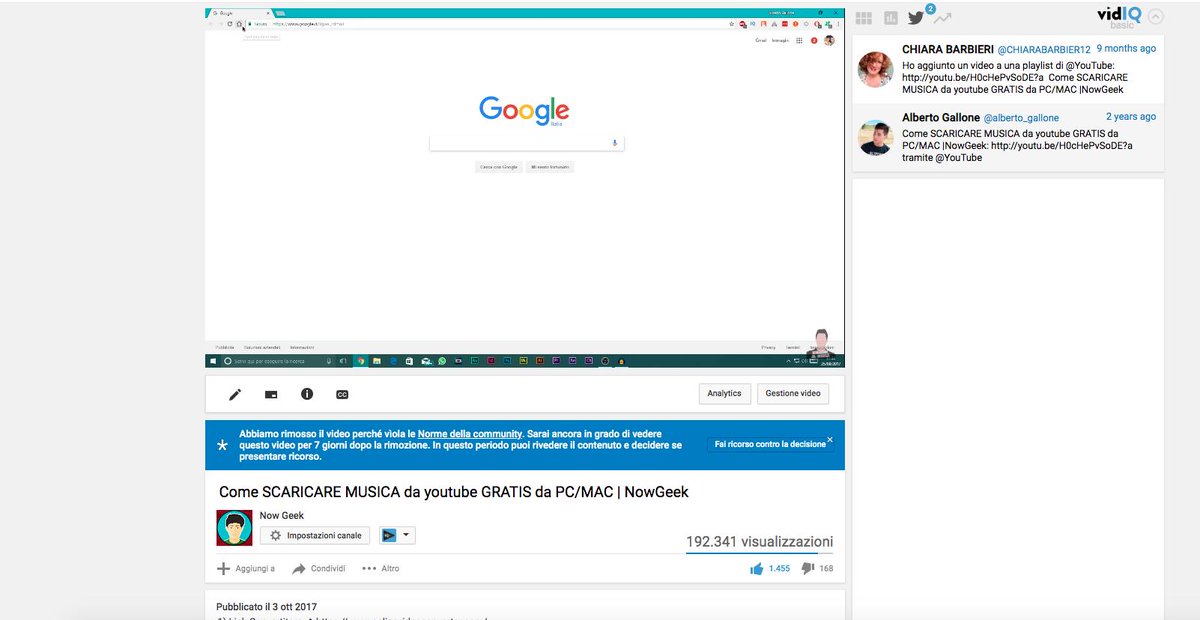
Task: Click the Now Geek channel avatar
Action: pyautogui.click(x=234, y=527)
